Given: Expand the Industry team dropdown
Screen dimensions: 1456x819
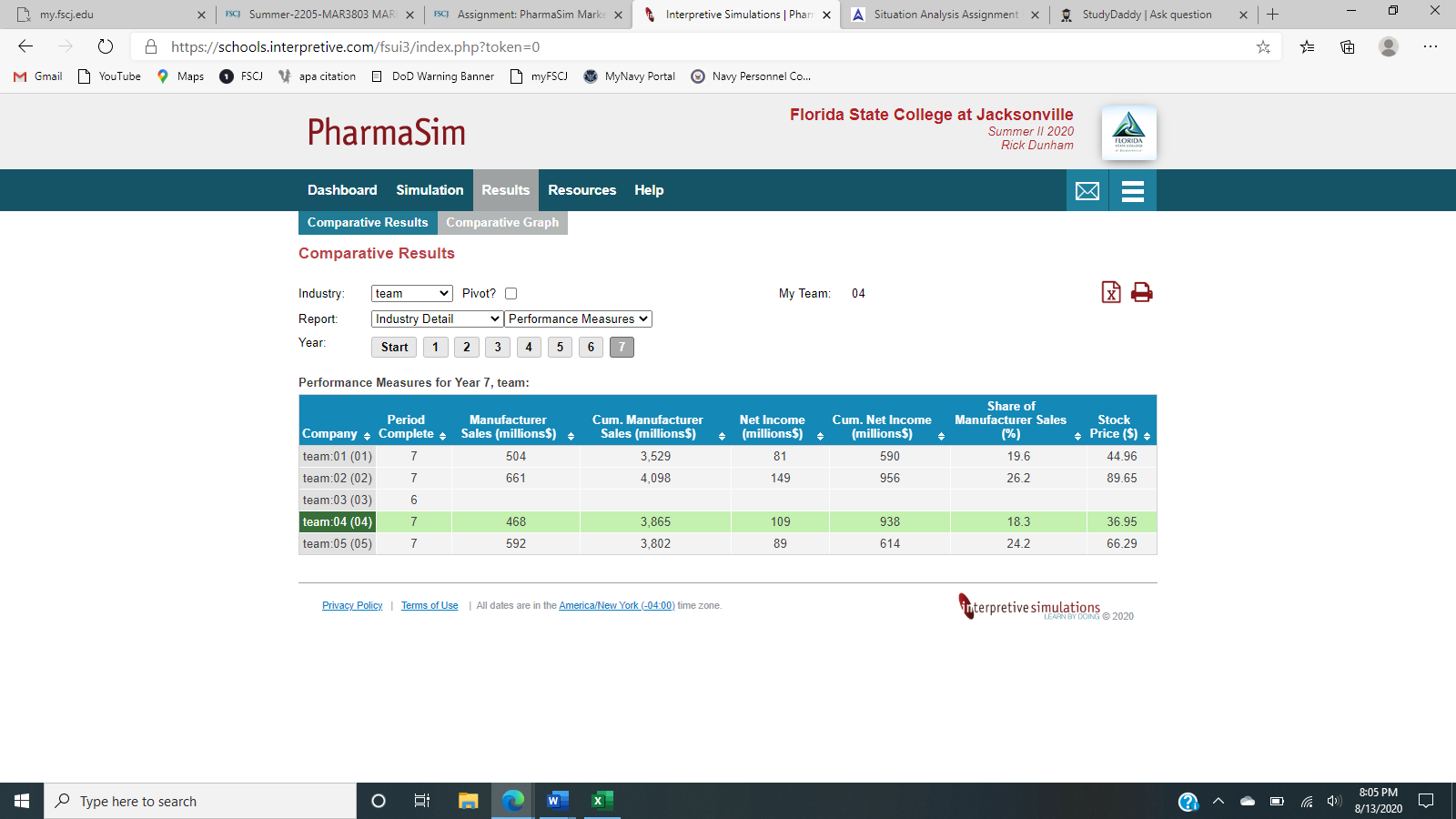Looking at the screenshot, I should tap(411, 293).
